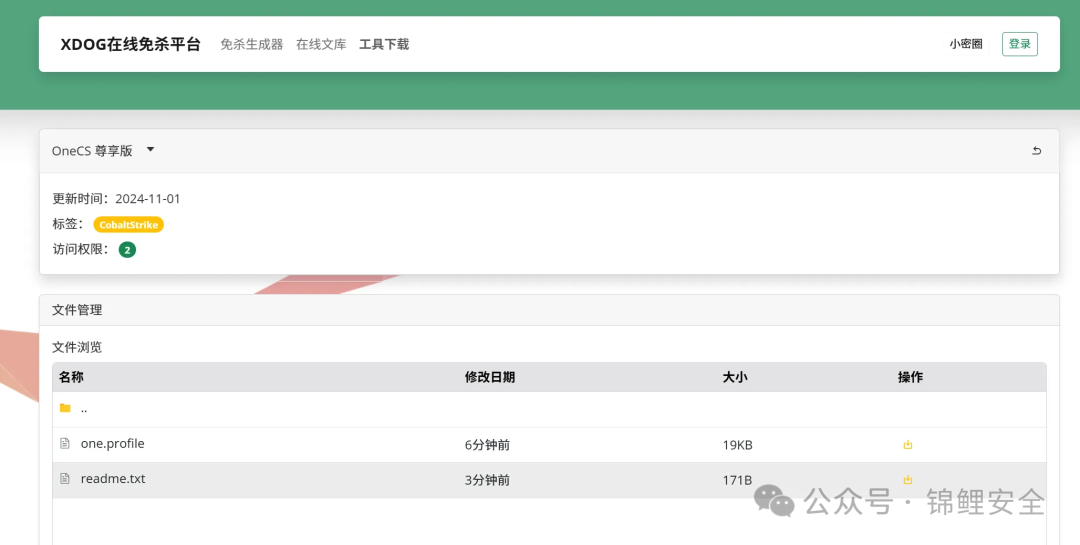Select the 3分钟前 date cell
This screenshot has height=545, width=1080.
[487, 480]
